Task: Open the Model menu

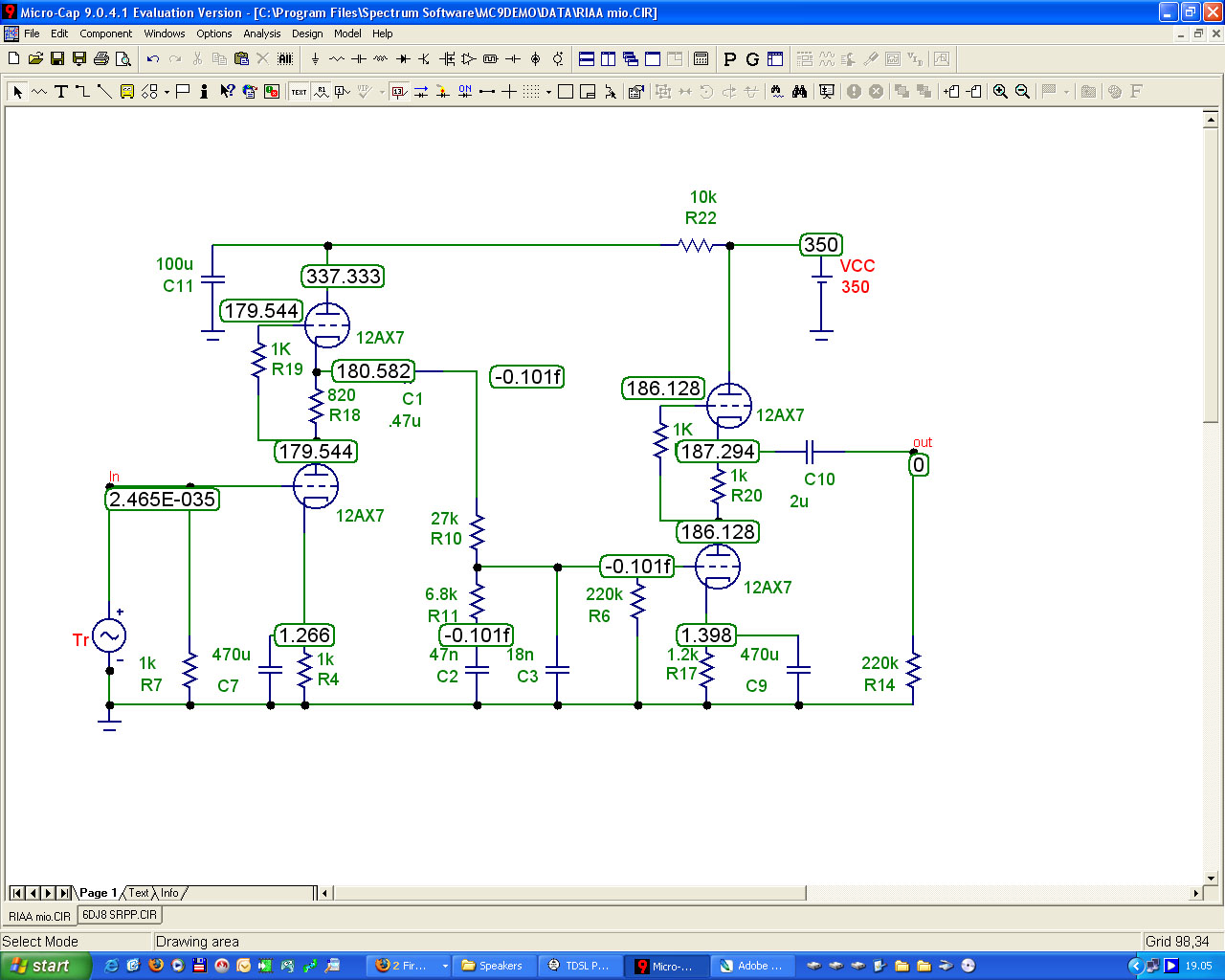Action: click(347, 33)
